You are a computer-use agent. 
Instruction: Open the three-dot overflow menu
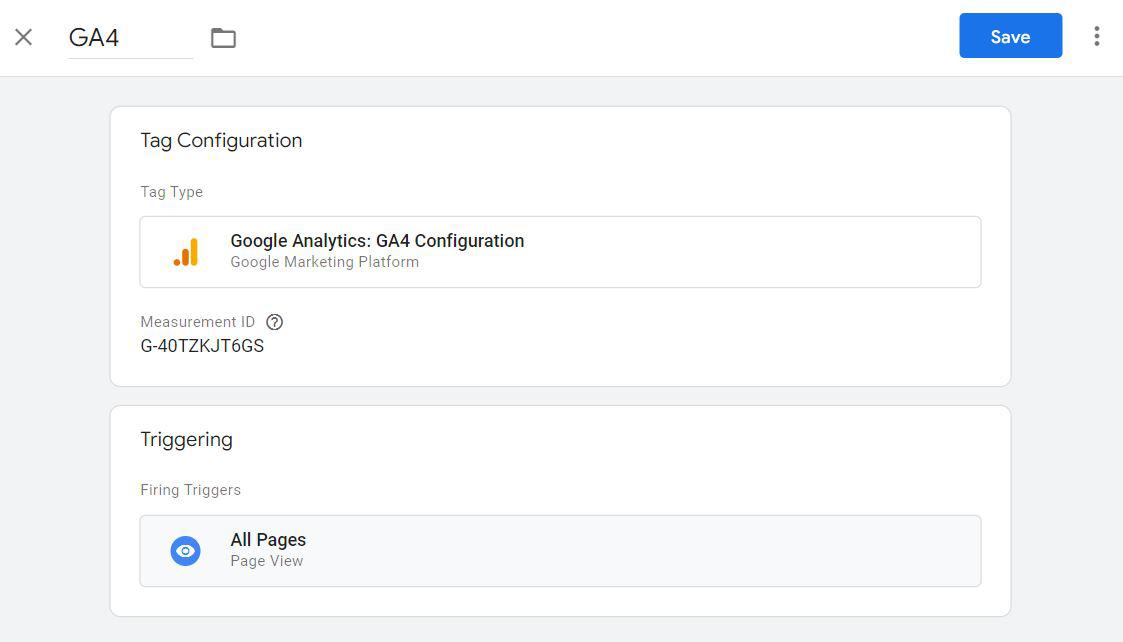coord(1096,35)
